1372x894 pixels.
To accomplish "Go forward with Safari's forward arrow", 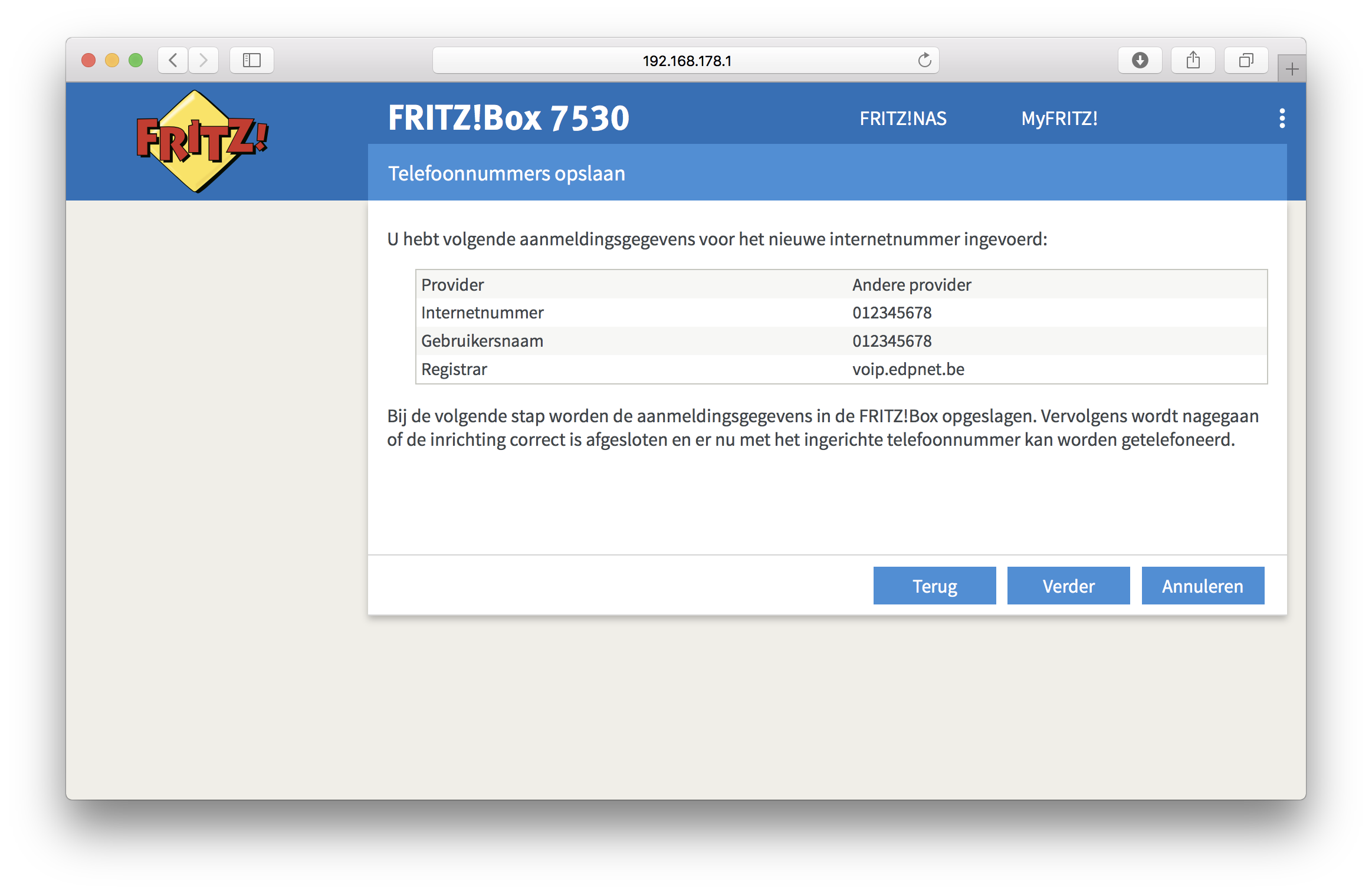I will pyautogui.click(x=203, y=60).
